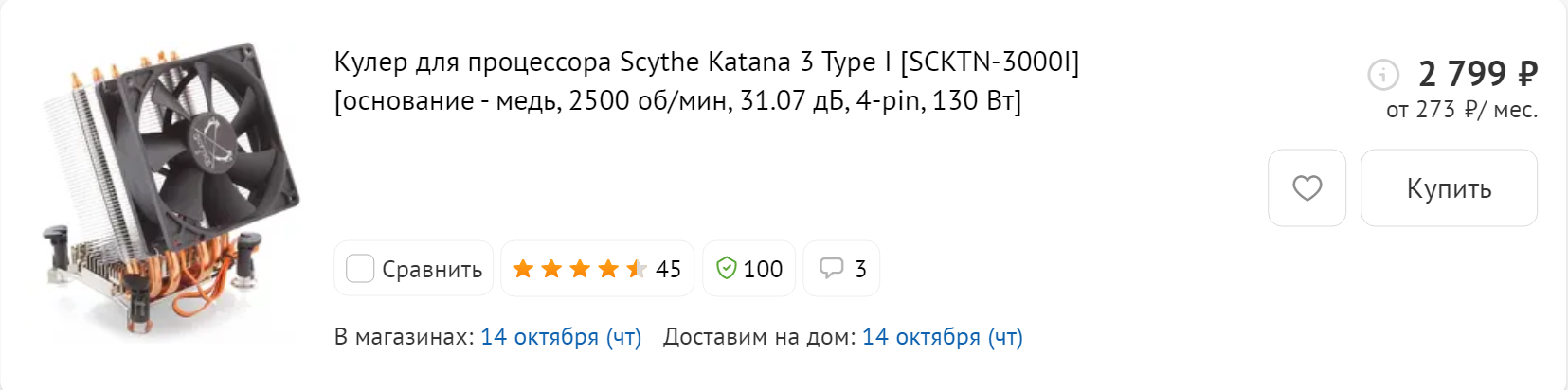Click the Scythe Katana cooler product image

(x=171, y=189)
